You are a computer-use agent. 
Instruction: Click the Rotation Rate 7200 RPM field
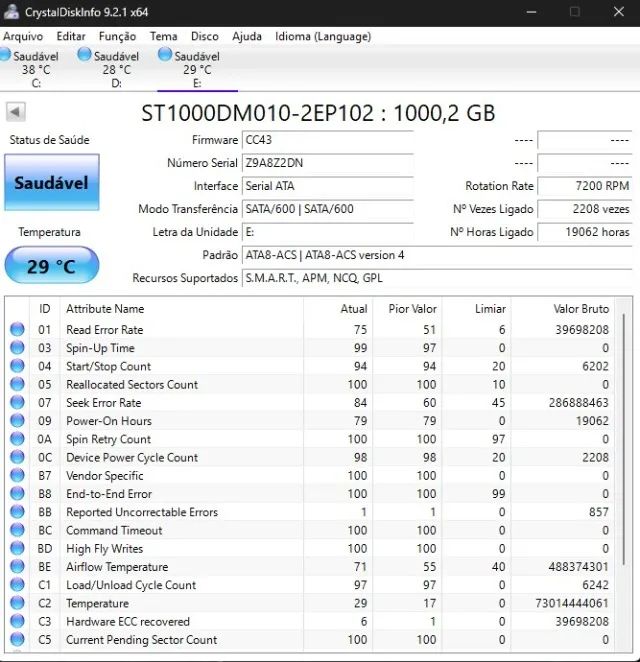click(585, 186)
